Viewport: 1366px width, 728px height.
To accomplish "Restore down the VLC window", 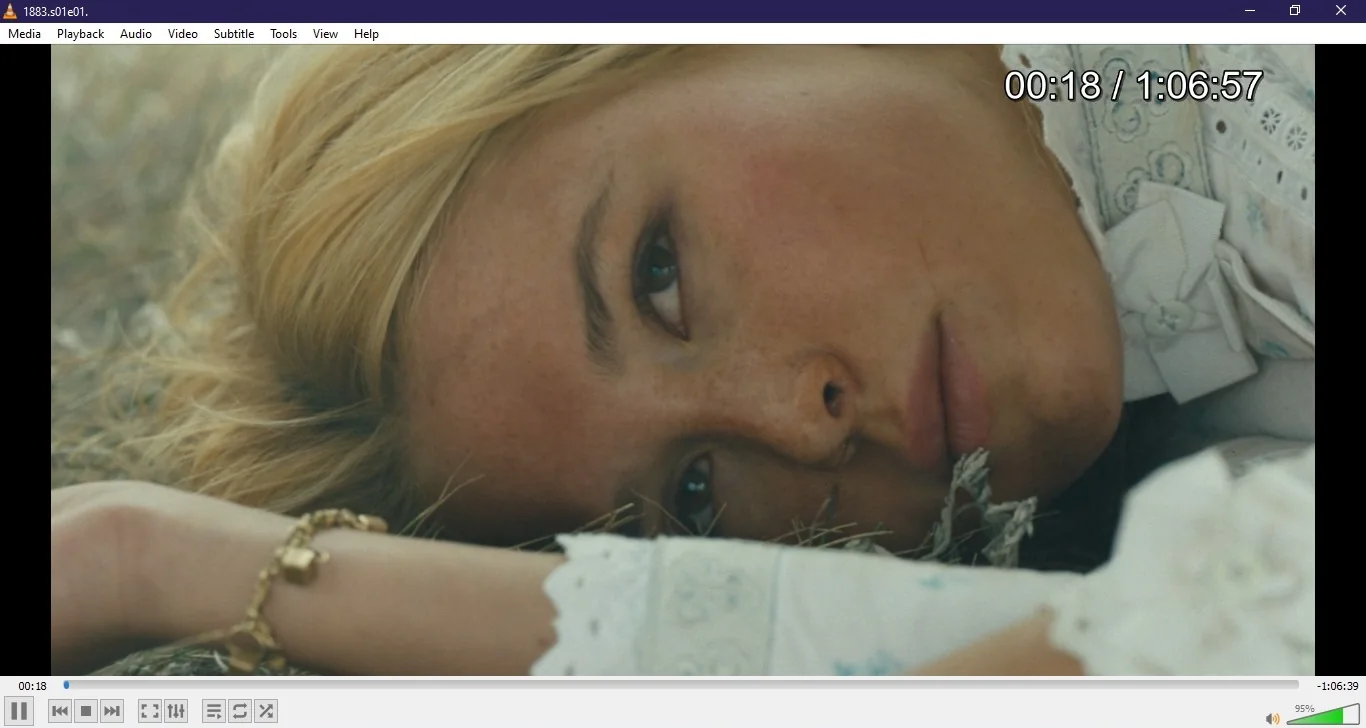I will click(x=1295, y=11).
